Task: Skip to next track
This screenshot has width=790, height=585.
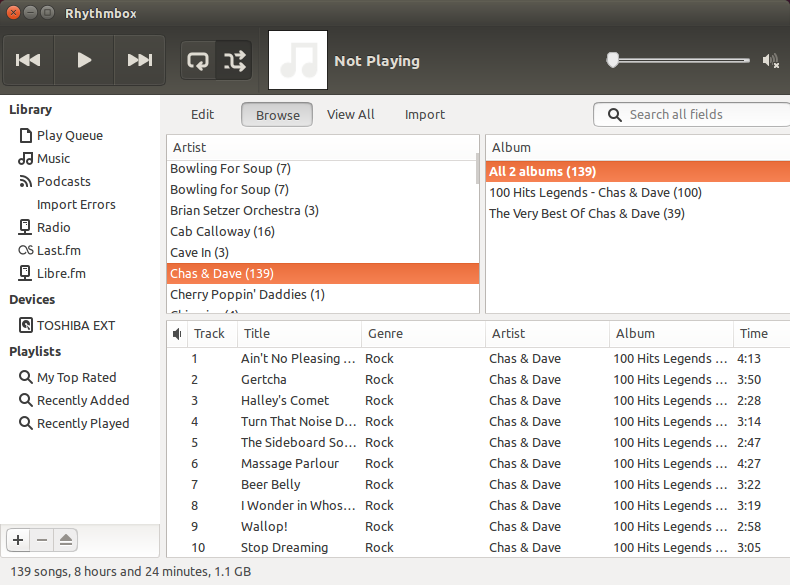Action: (140, 60)
